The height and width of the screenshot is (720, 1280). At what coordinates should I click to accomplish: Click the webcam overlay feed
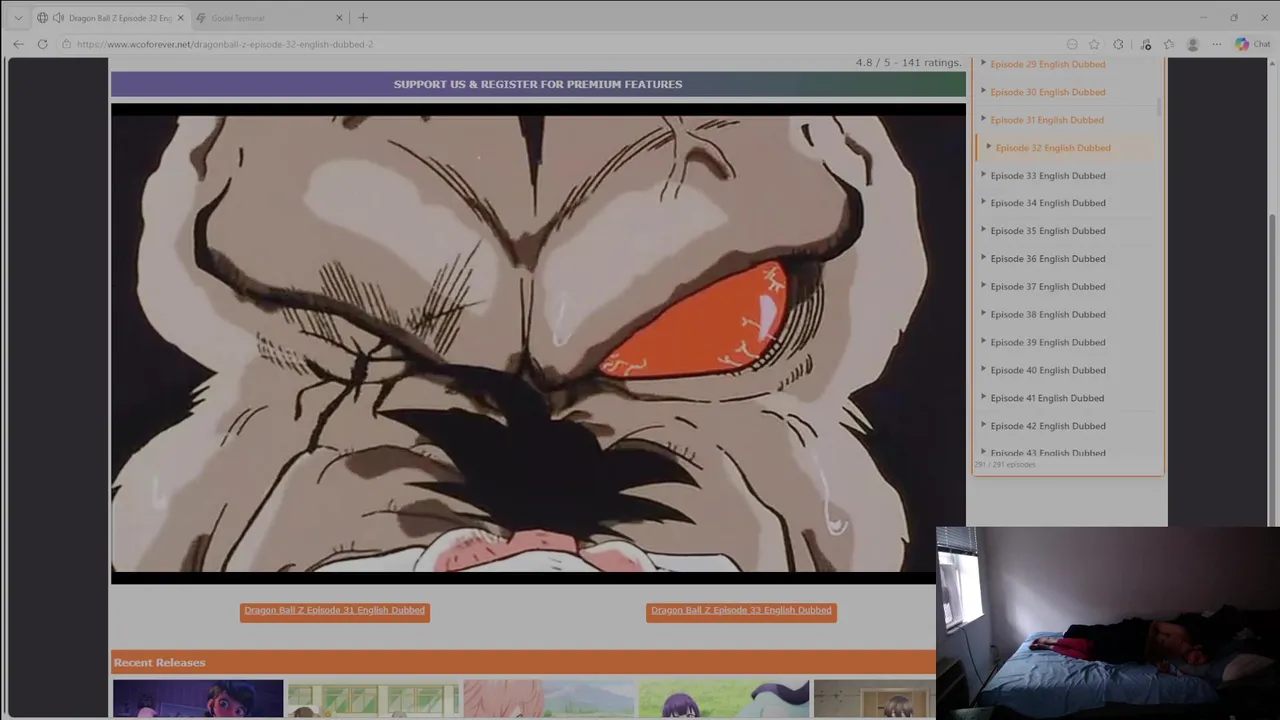pos(1108,622)
